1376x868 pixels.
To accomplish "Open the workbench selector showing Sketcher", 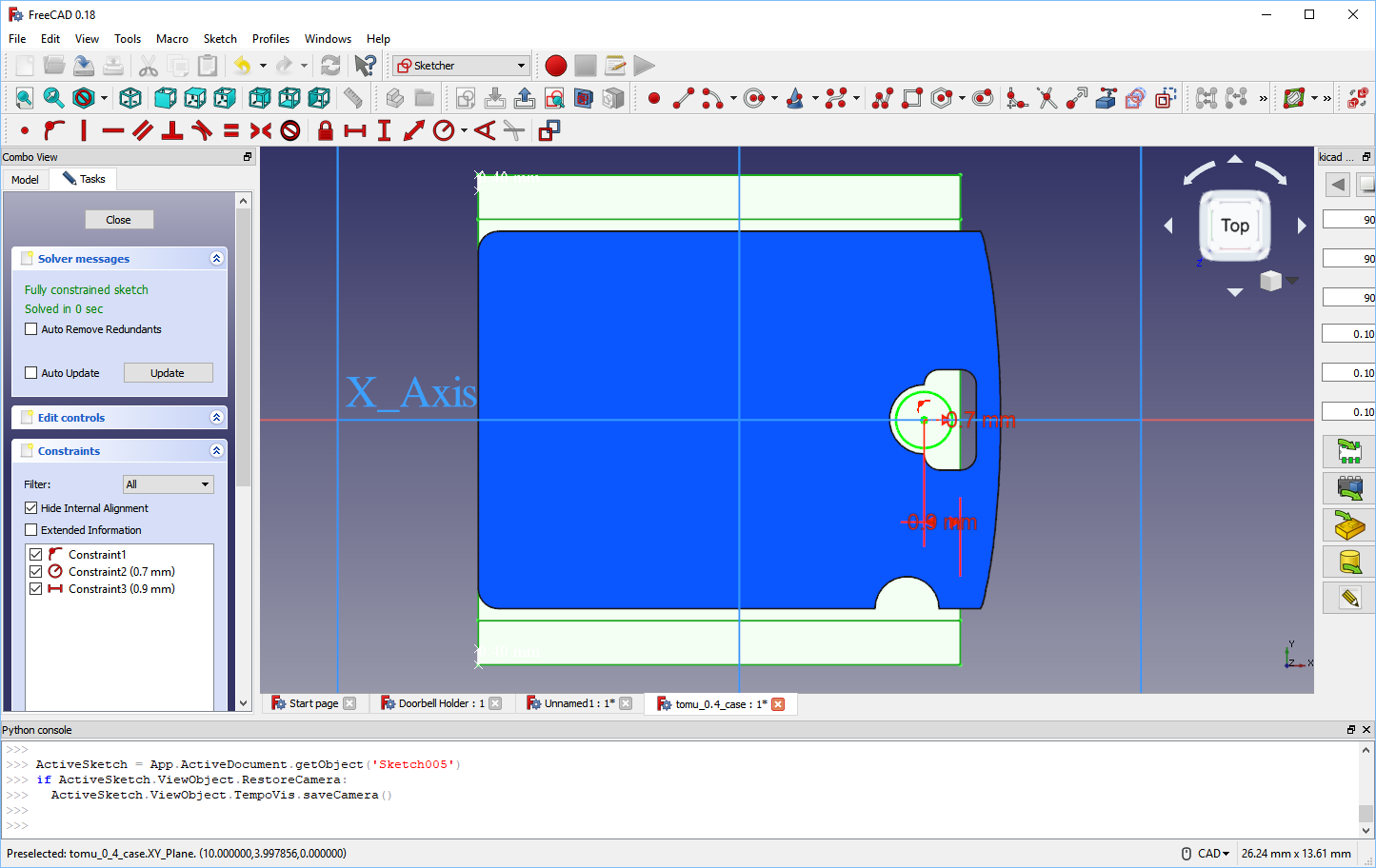I will click(460, 66).
